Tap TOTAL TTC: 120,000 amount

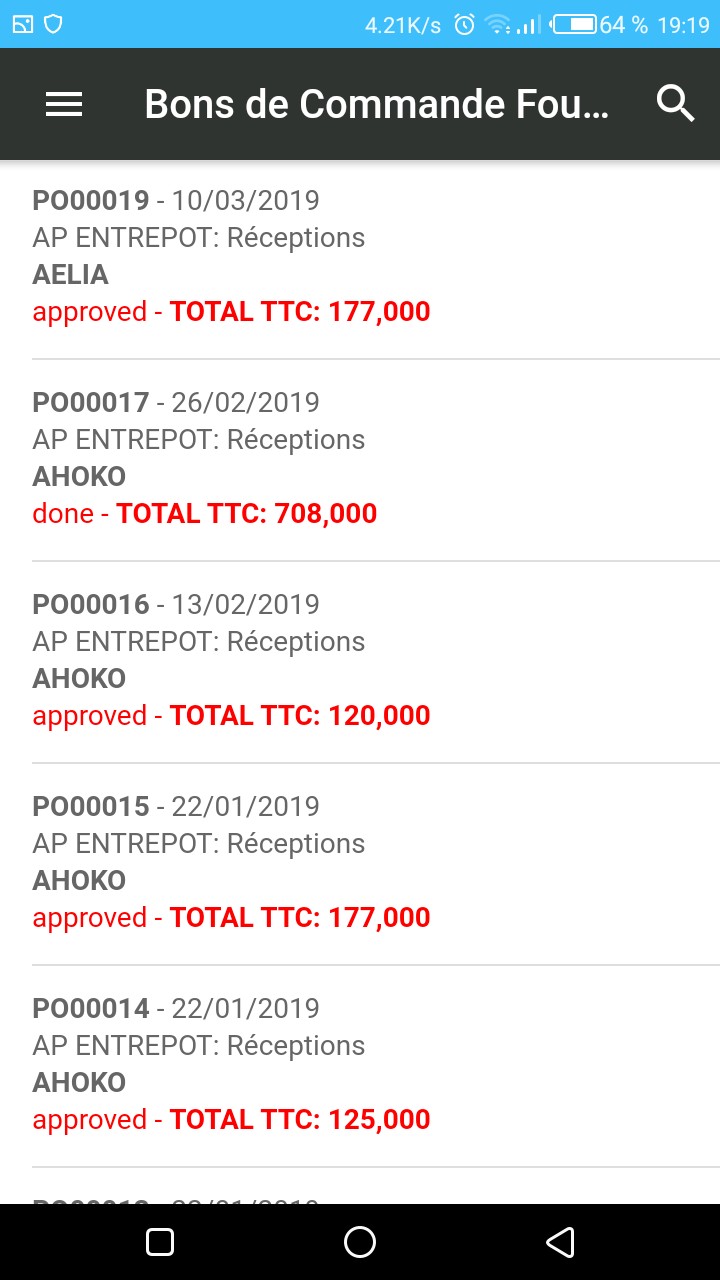(300, 716)
